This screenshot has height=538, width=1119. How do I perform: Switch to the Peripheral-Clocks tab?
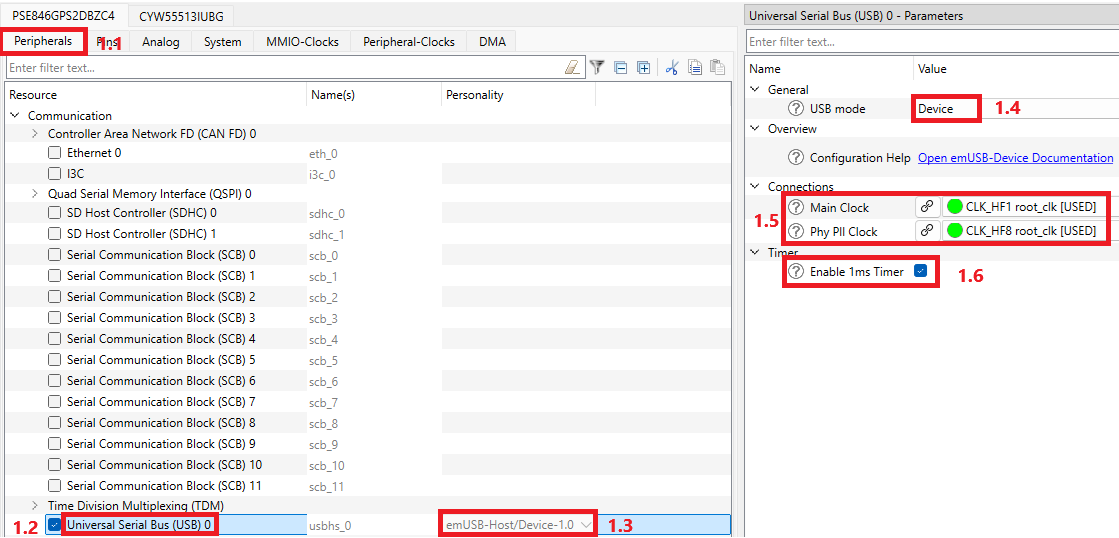click(408, 42)
